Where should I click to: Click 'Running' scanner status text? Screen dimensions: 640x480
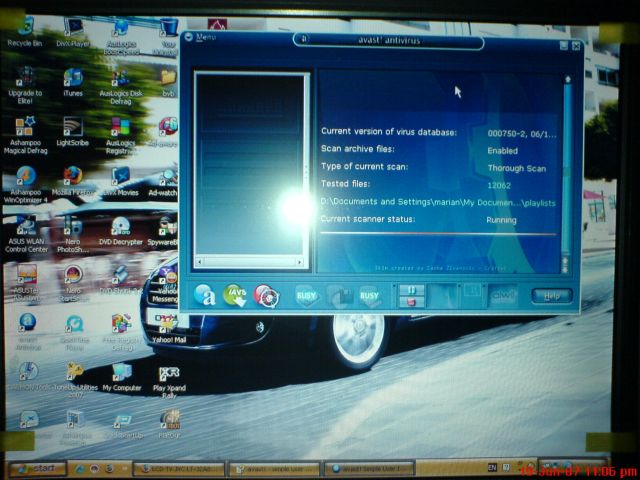click(x=501, y=220)
